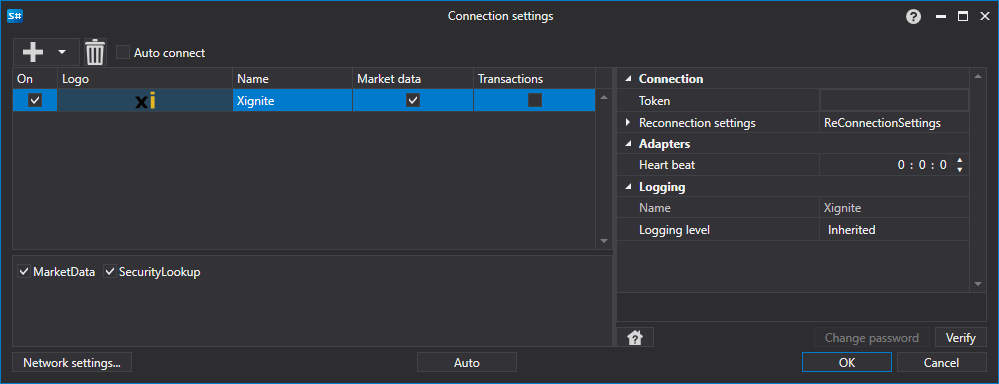Select the Logging level property label

[x=674, y=230]
